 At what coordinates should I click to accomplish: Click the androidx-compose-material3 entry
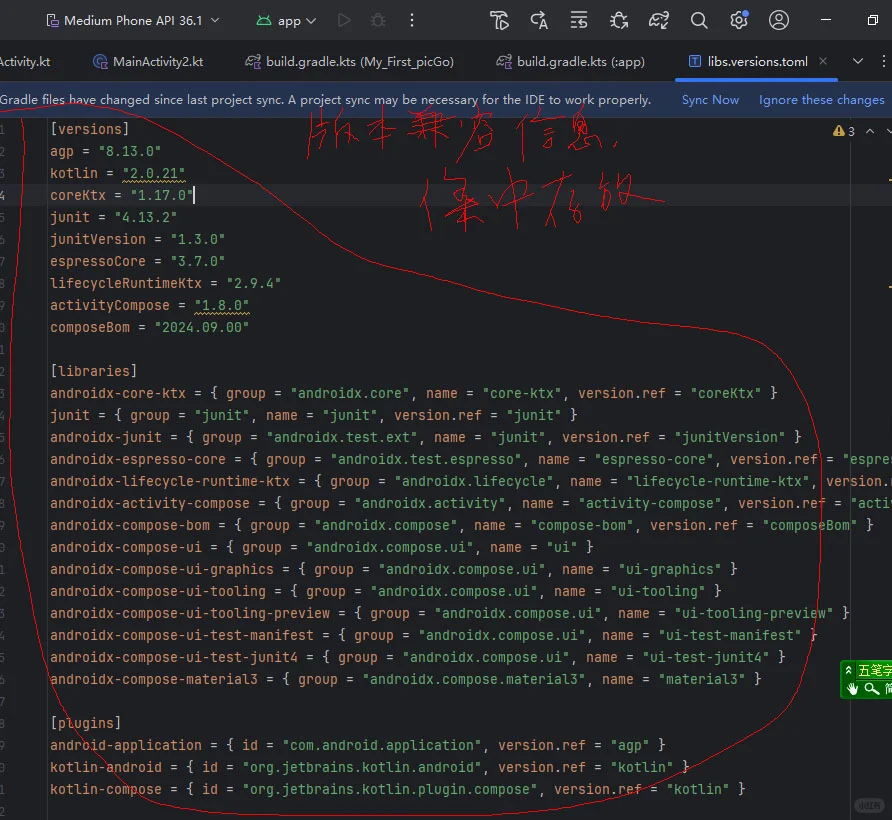406,679
